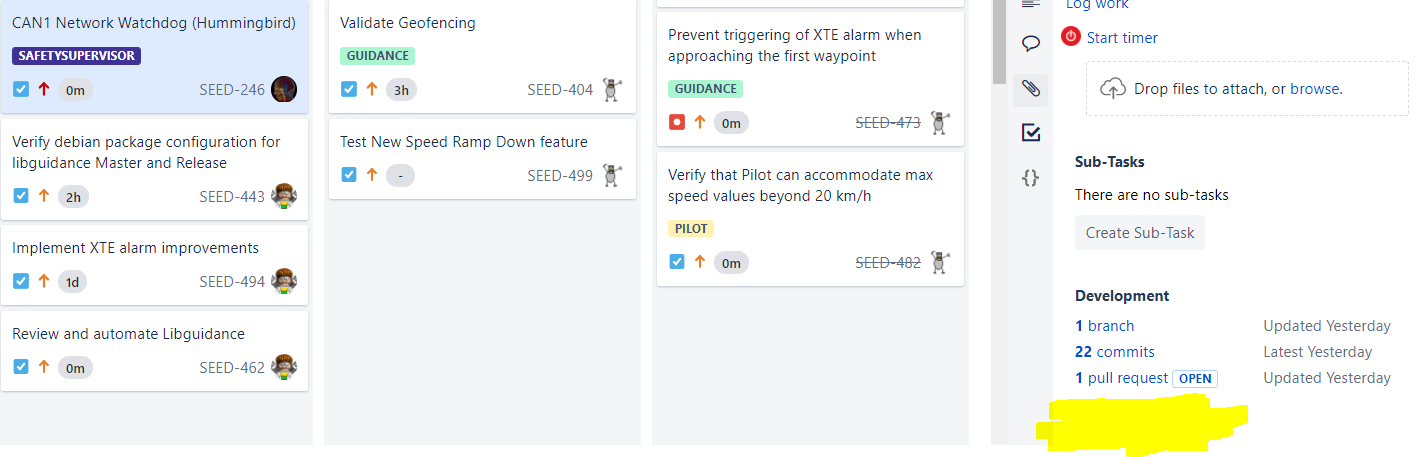Screen dimensions: 1417x457
Task: Click the GUIDANCE label on Validate Geofencing
Action: point(377,56)
